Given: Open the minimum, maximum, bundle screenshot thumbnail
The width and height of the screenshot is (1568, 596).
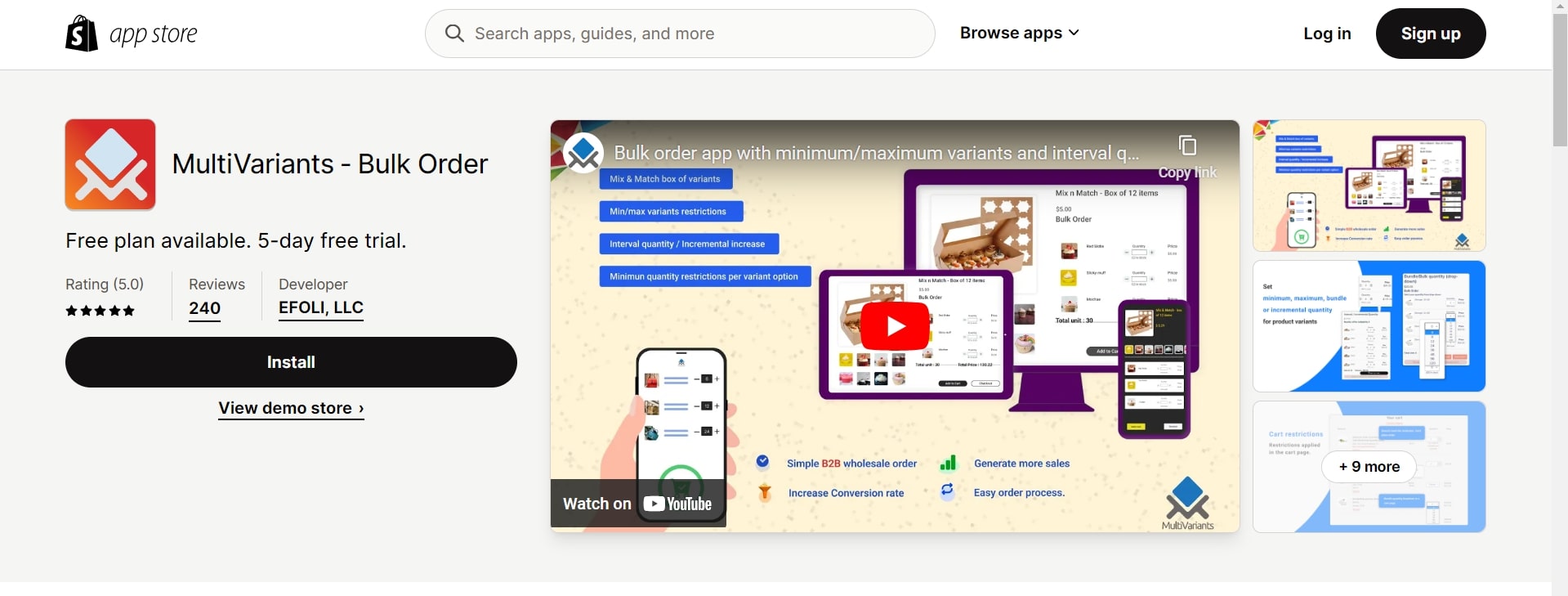Looking at the screenshot, I should (x=1369, y=326).
